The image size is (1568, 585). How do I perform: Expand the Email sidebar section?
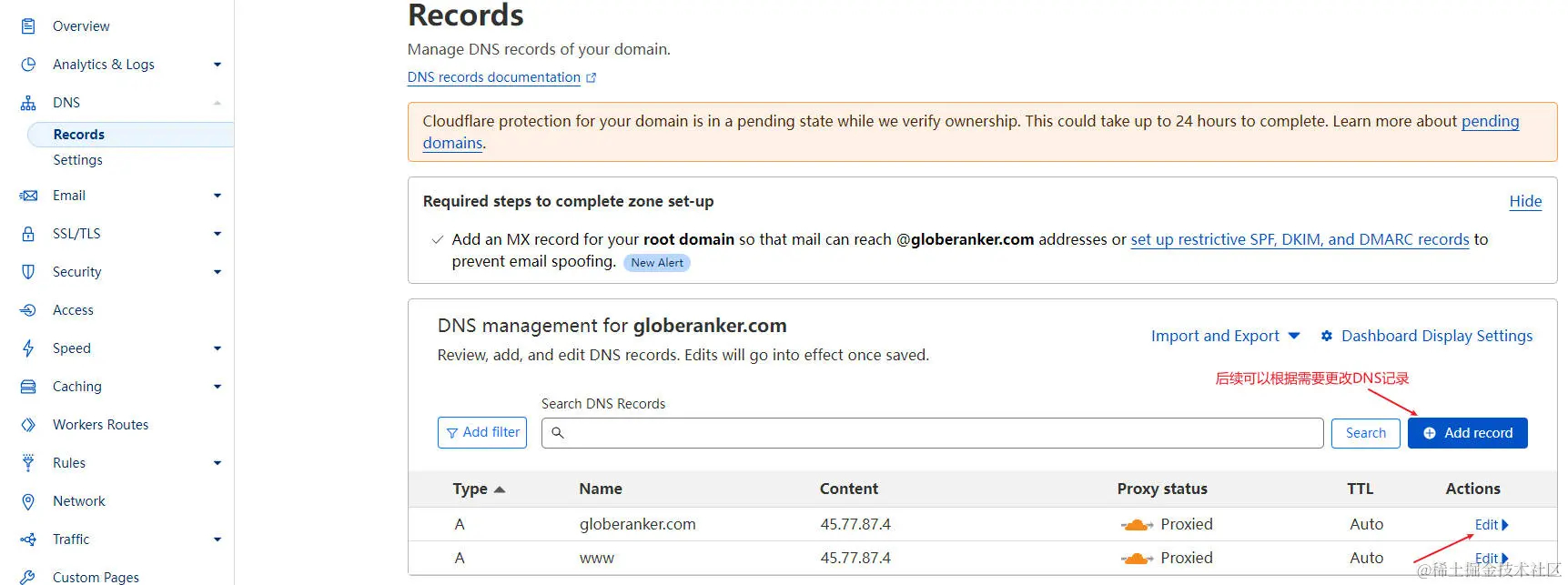(217, 196)
